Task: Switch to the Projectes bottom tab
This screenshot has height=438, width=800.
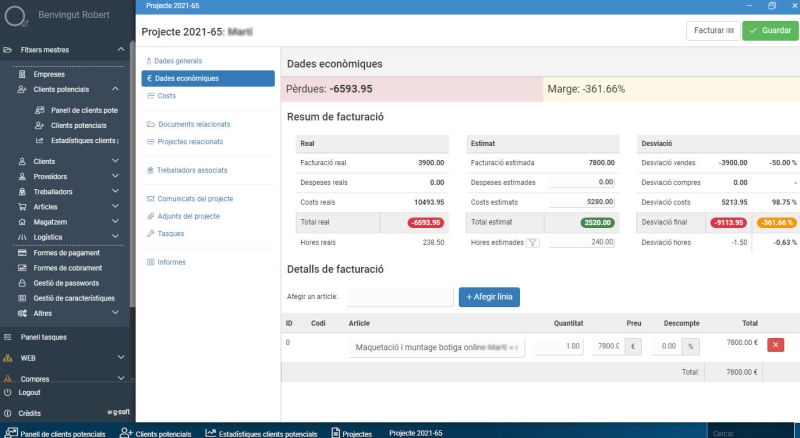Action: coord(351,433)
